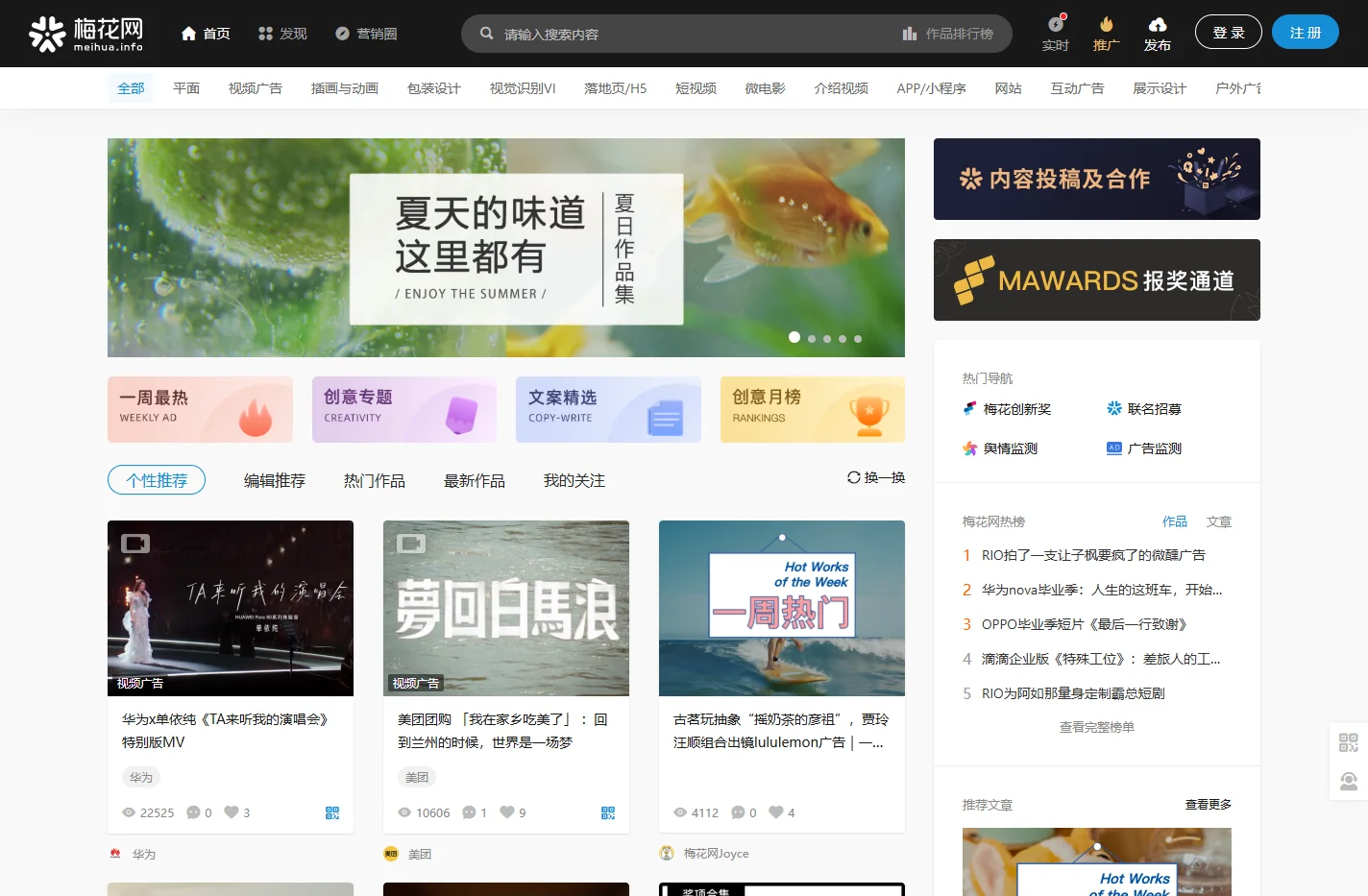Open the 一周最热 Weekly AD card
This screenshot has width=1368, height=896.
click(x=200, y=410)
